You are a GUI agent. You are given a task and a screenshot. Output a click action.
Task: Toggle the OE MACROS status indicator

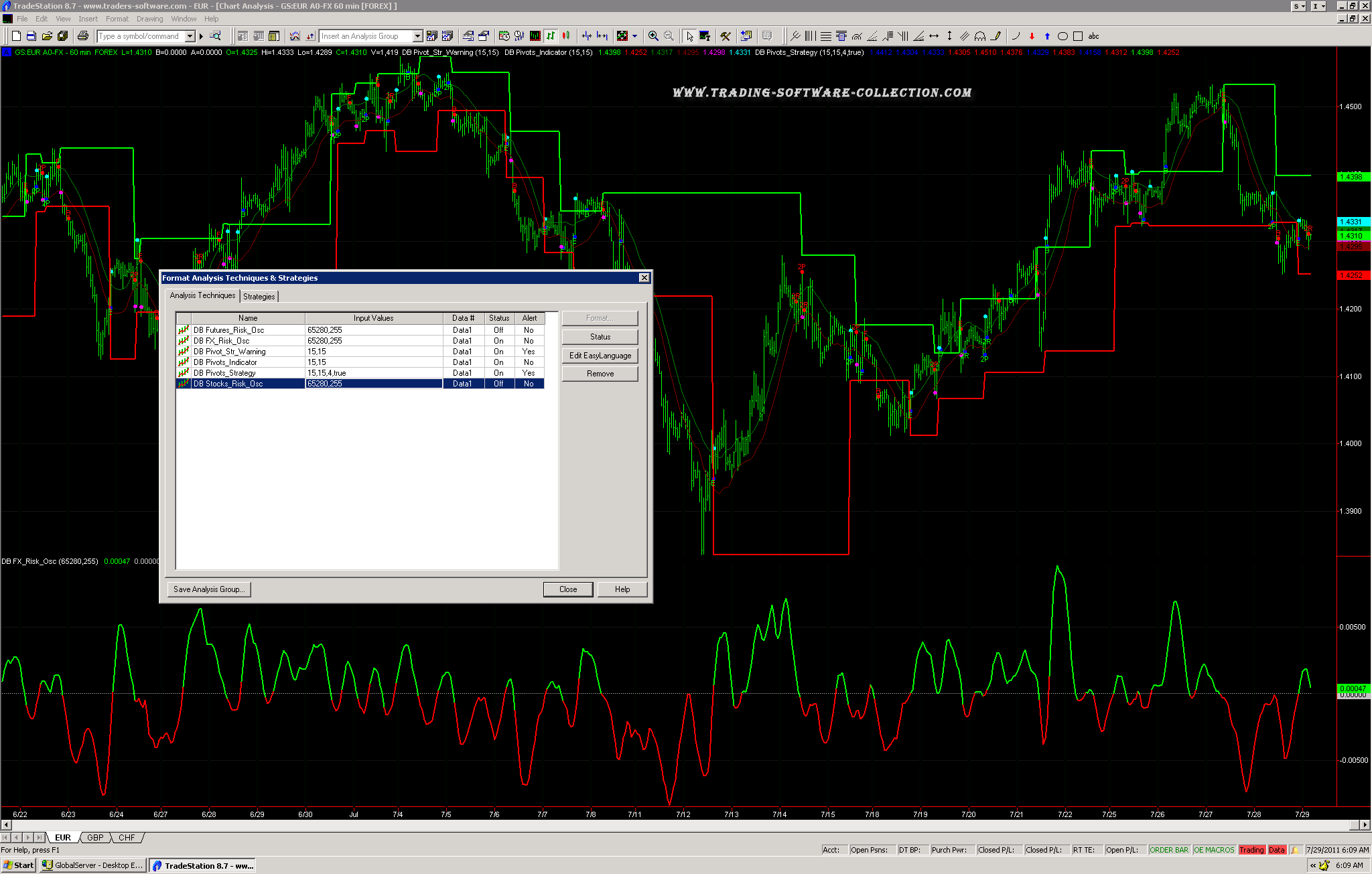[1213, 850]
